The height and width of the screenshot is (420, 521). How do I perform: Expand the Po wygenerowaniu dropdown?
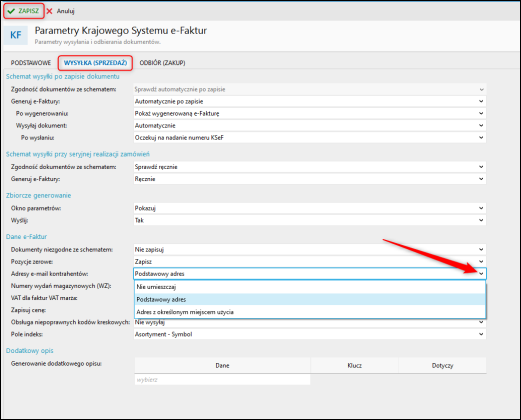(x=310, y=113)
